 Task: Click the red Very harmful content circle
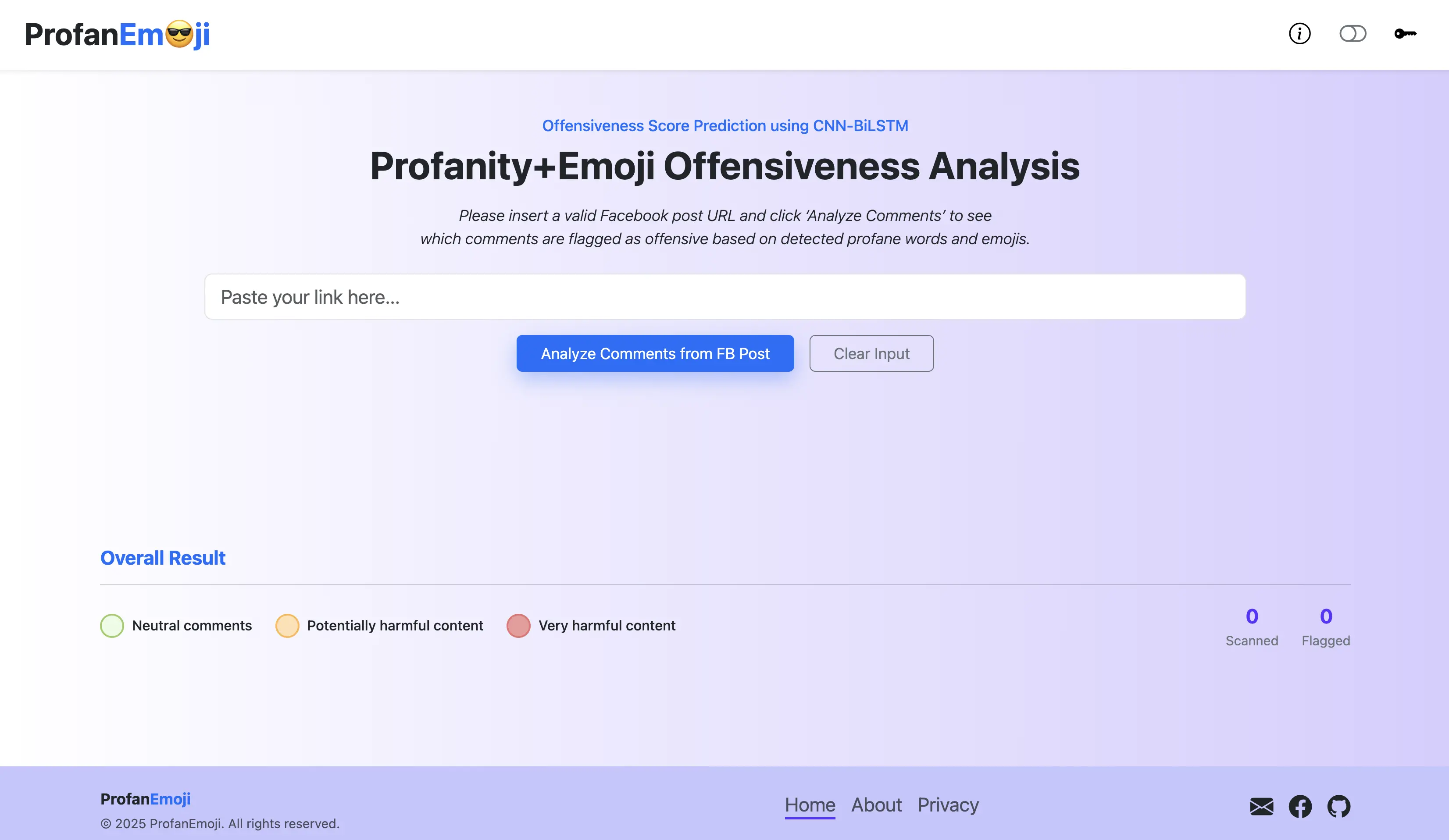[x=518, y=626]
